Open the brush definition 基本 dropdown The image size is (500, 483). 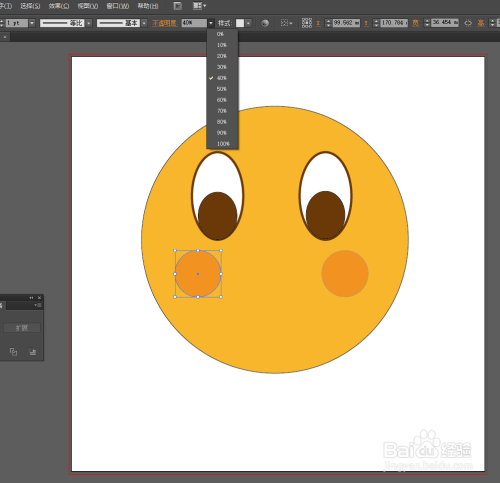point(144,23)
